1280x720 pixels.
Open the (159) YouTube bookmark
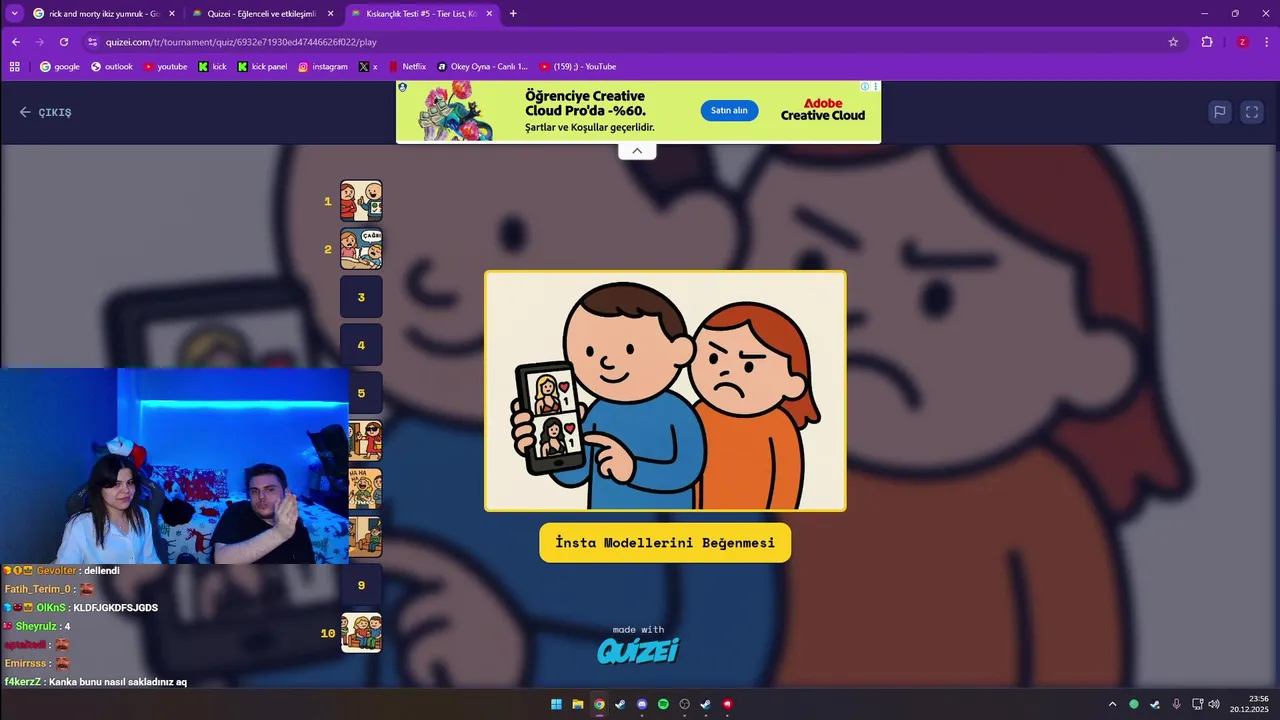click(578, 67)
